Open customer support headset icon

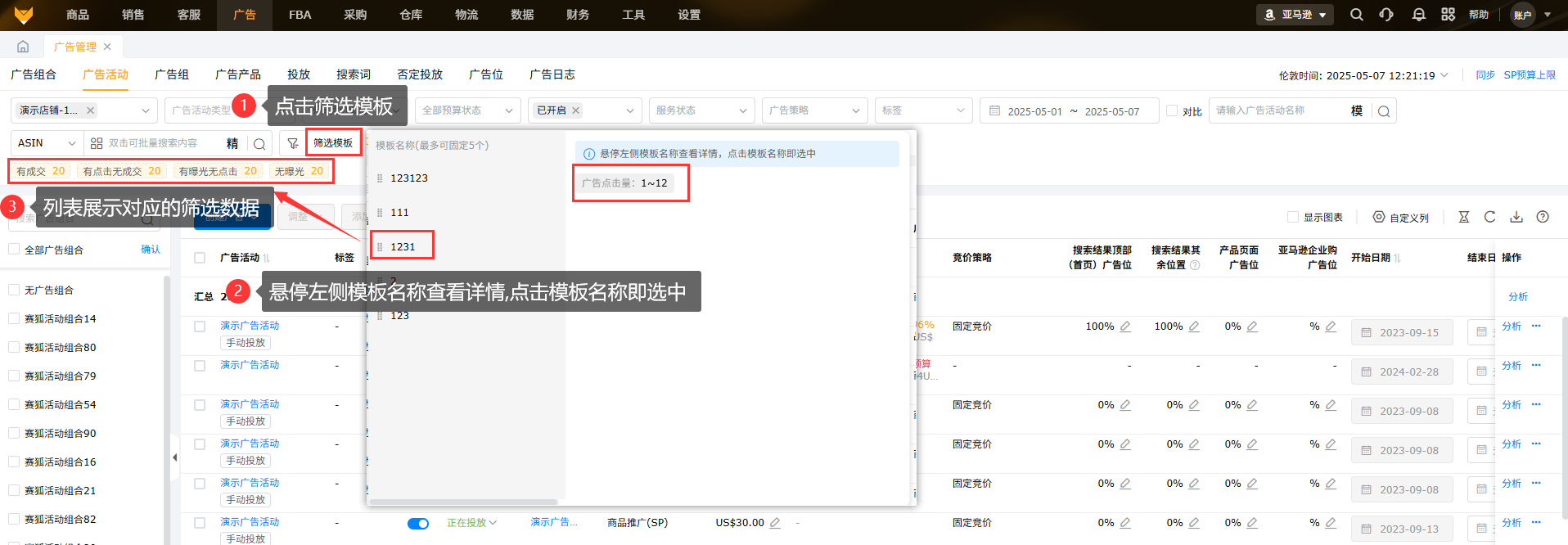tap(1386, 15)
